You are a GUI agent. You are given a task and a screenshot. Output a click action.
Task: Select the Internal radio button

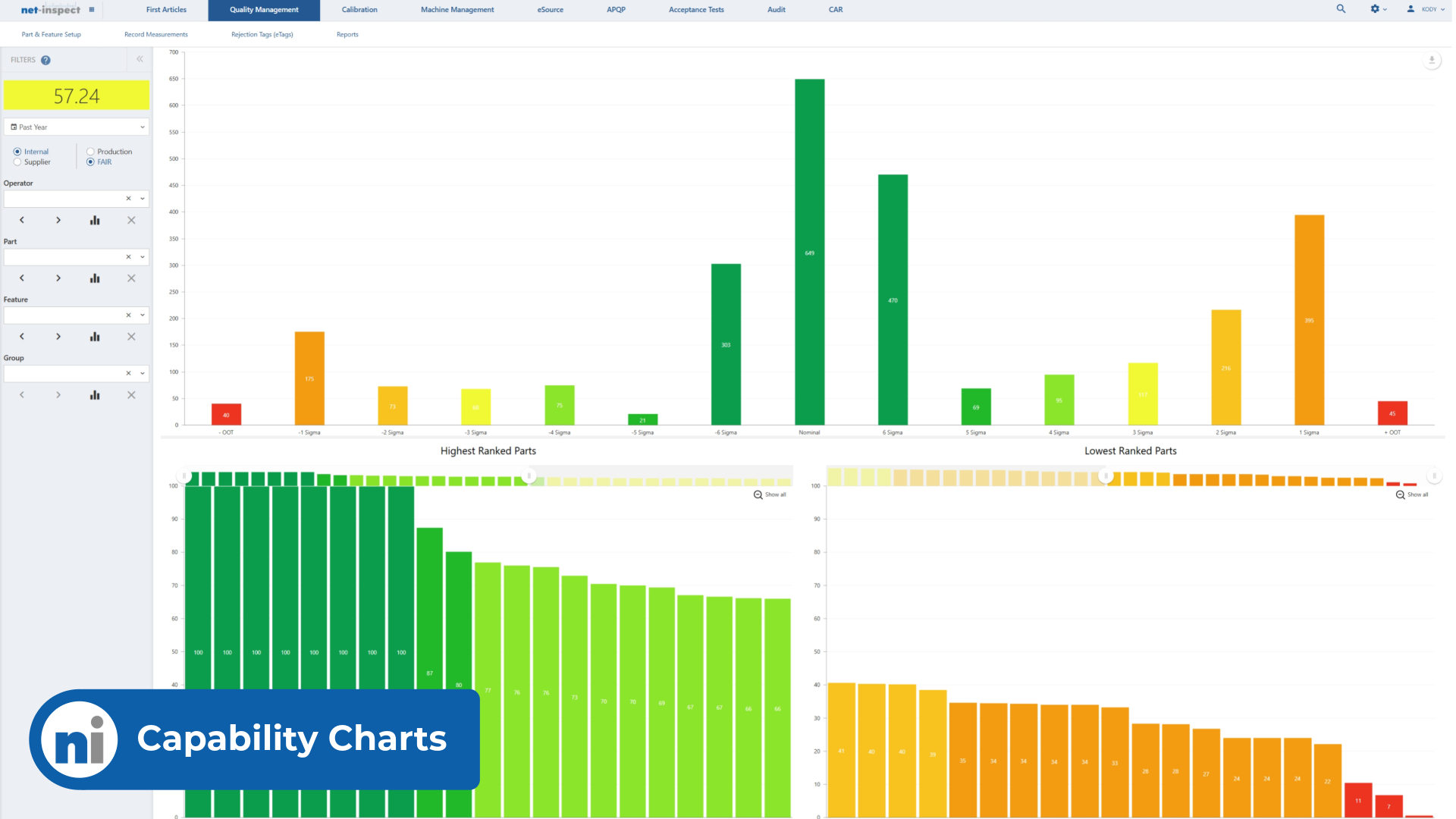pos(17,151)
